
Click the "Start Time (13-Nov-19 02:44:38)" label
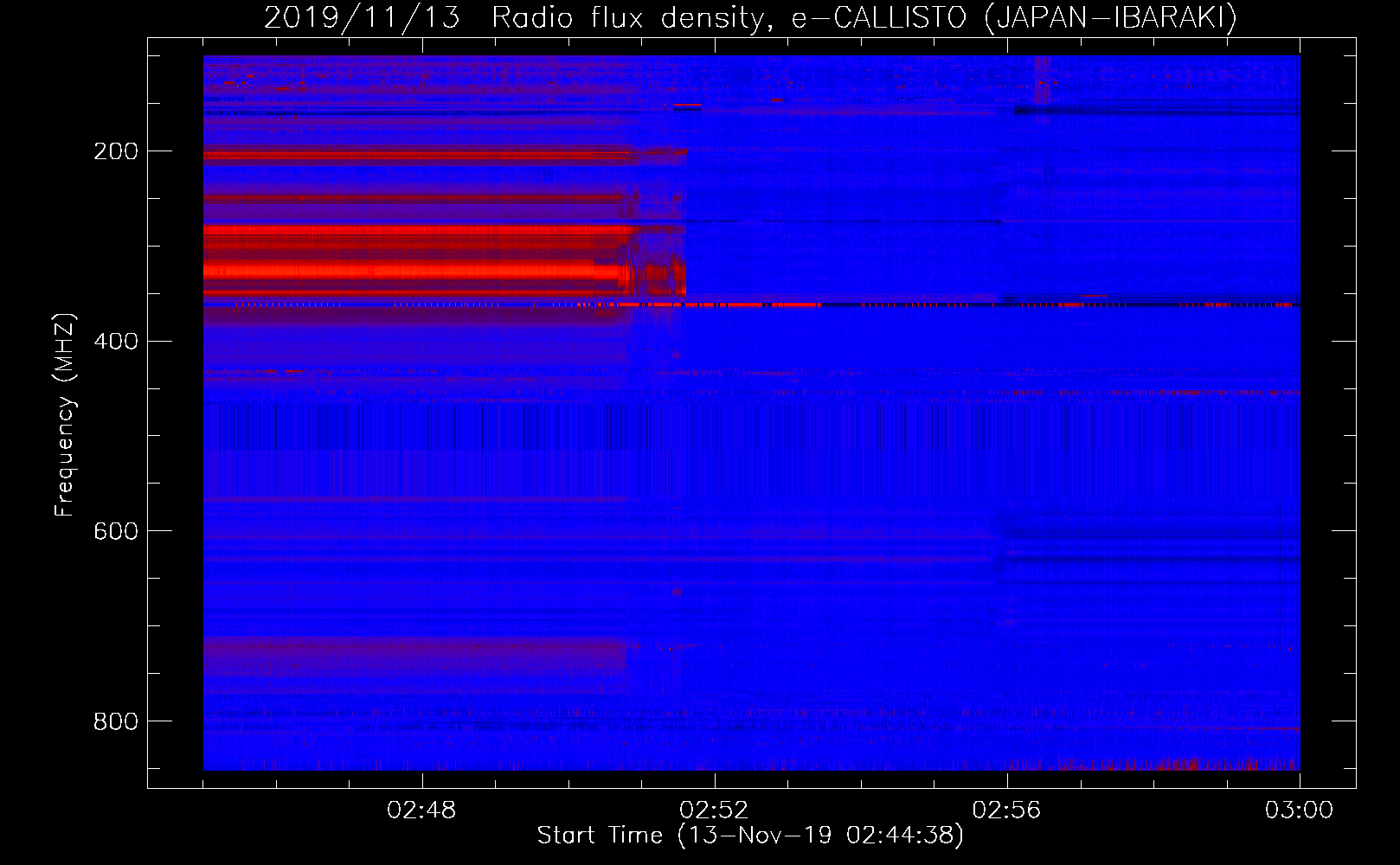[x=750, y=836]
